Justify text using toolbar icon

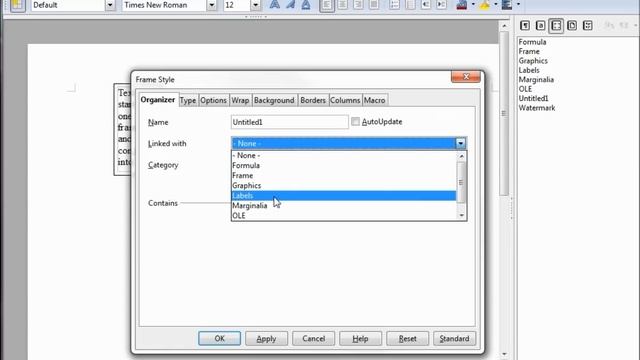pos(373,5)
